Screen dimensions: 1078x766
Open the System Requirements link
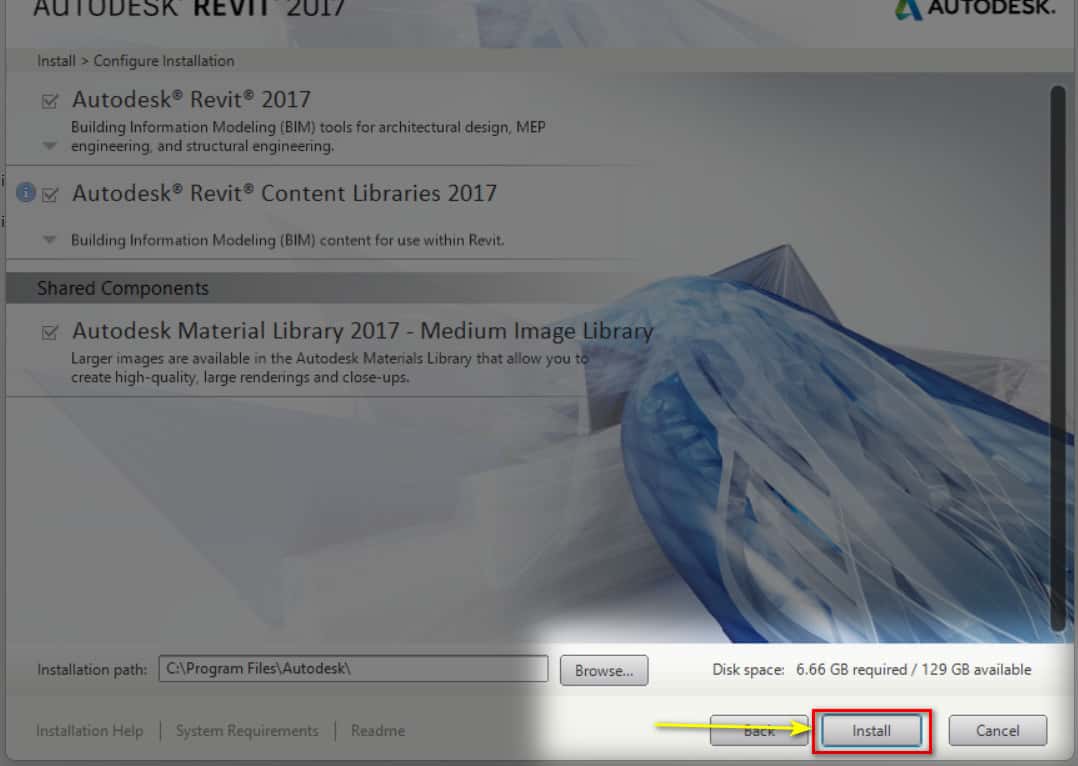247,731
